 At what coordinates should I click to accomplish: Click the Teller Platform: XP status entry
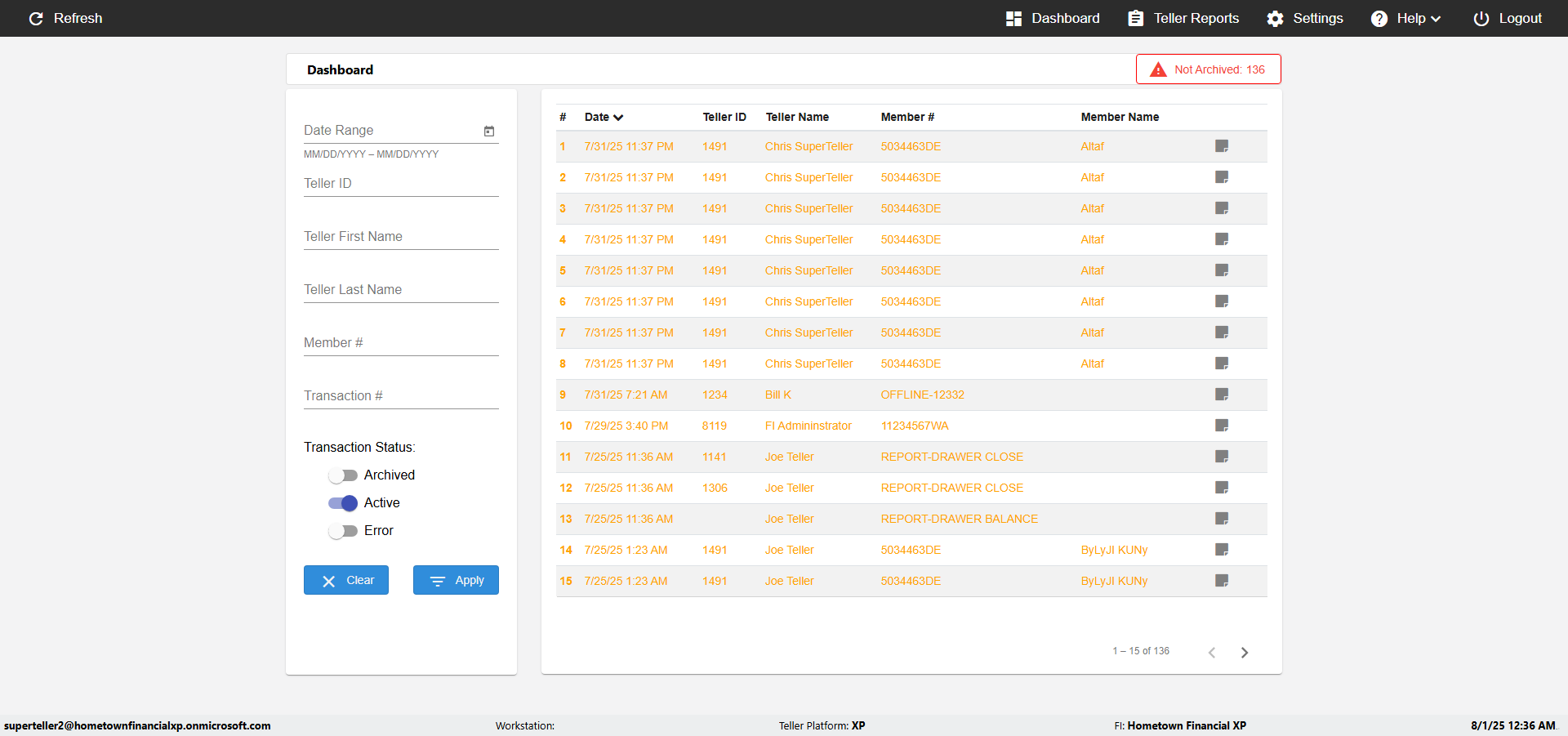point(822,725)
